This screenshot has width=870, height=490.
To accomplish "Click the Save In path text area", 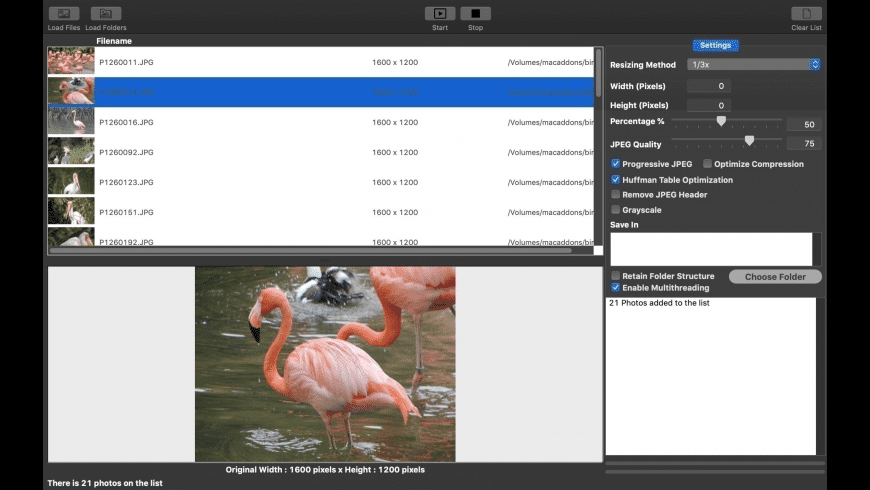I will point(711,249).
